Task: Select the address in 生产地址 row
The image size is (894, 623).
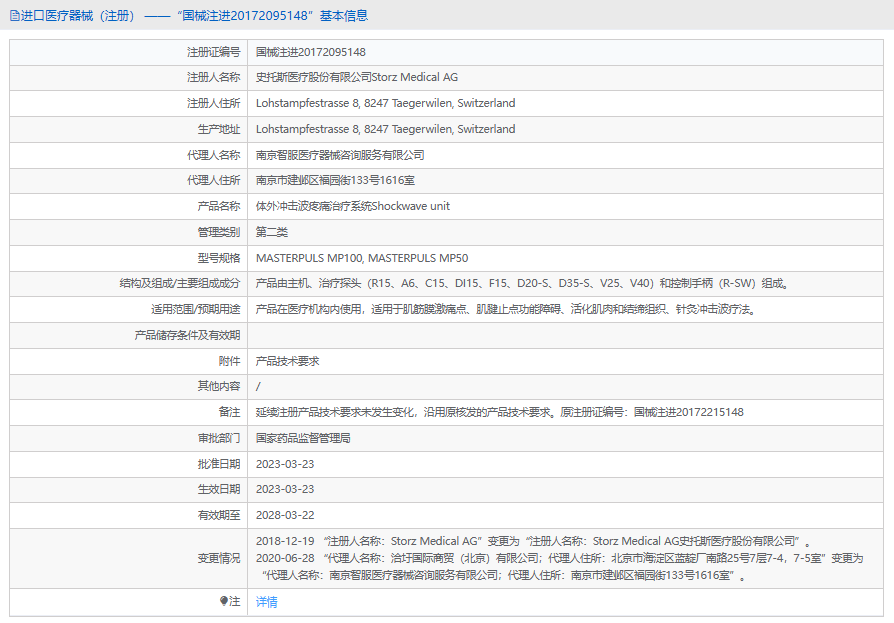Action: (x=385, y=129)
